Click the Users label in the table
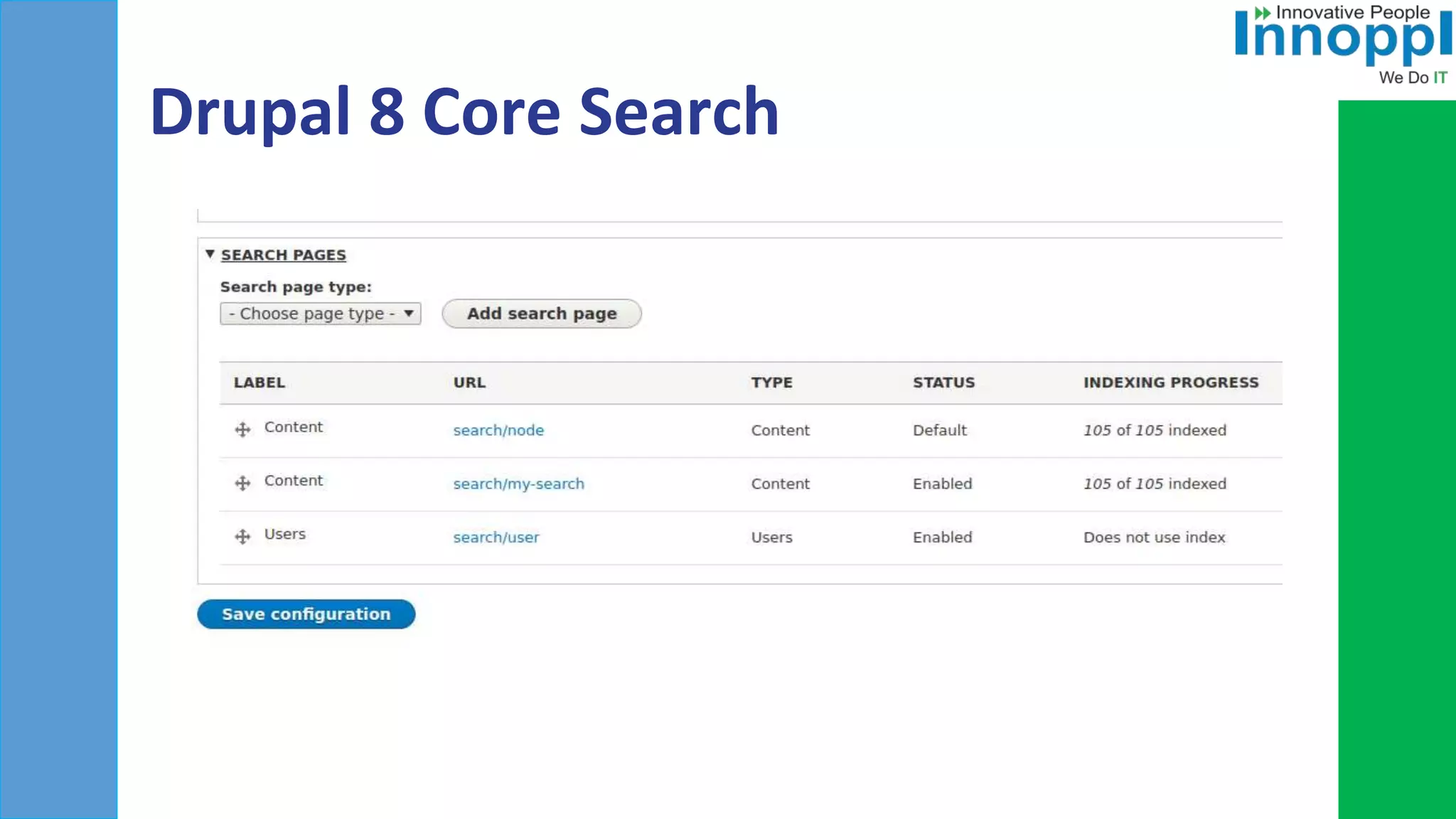 pos(285,534)
